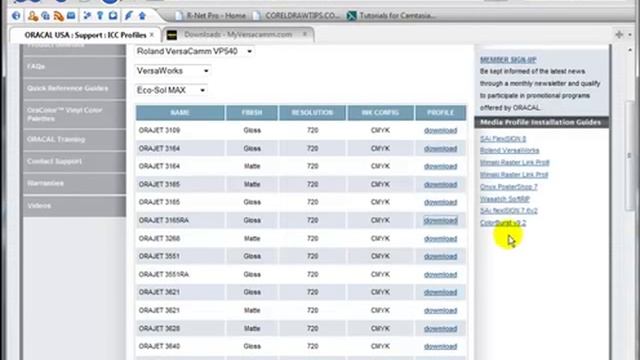This screenshot has height=360, width=640.
Task: Click the scrollbar up arrow at top right
Action: (x=630, y=50)
